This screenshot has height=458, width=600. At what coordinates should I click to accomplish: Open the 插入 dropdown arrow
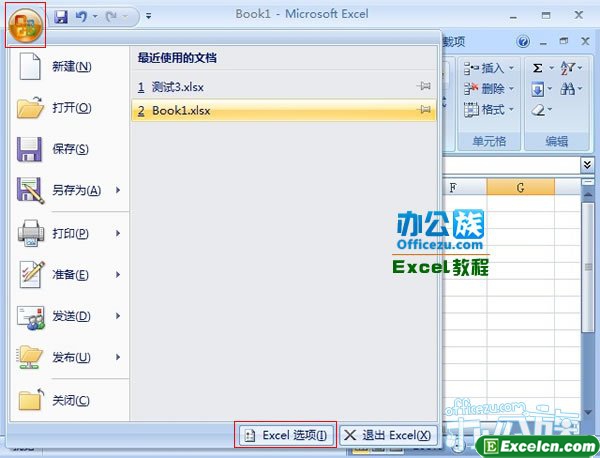click(511, 68)
